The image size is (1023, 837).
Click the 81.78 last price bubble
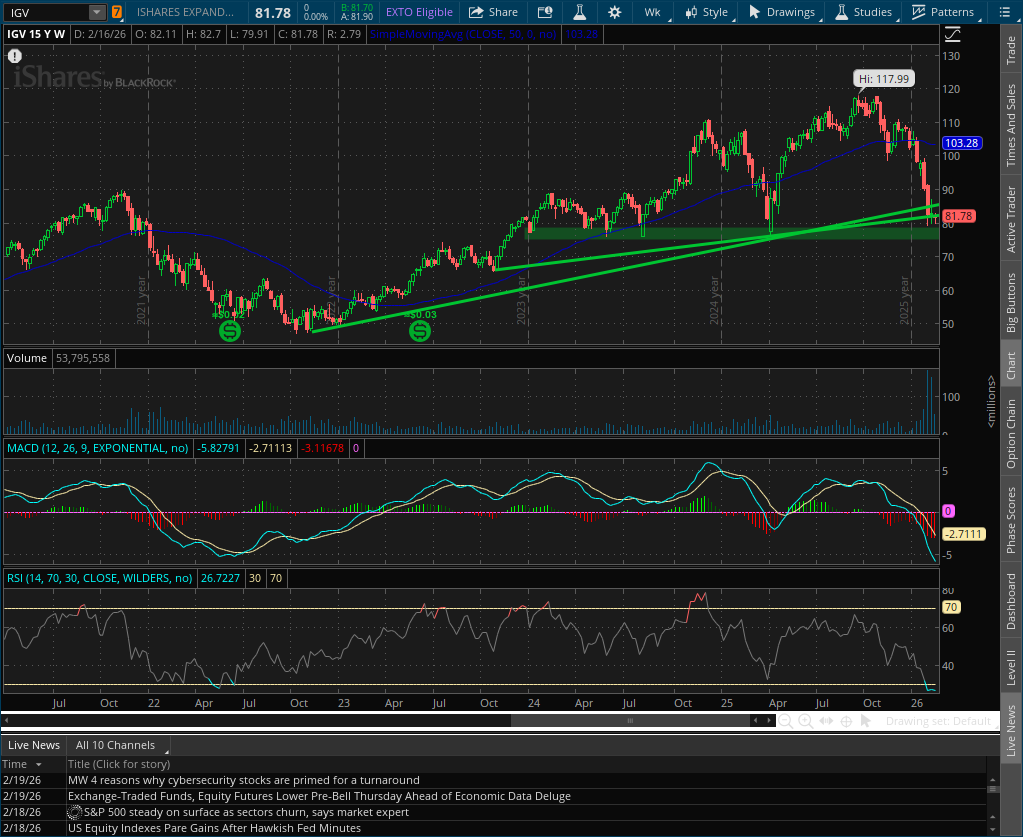958,216
